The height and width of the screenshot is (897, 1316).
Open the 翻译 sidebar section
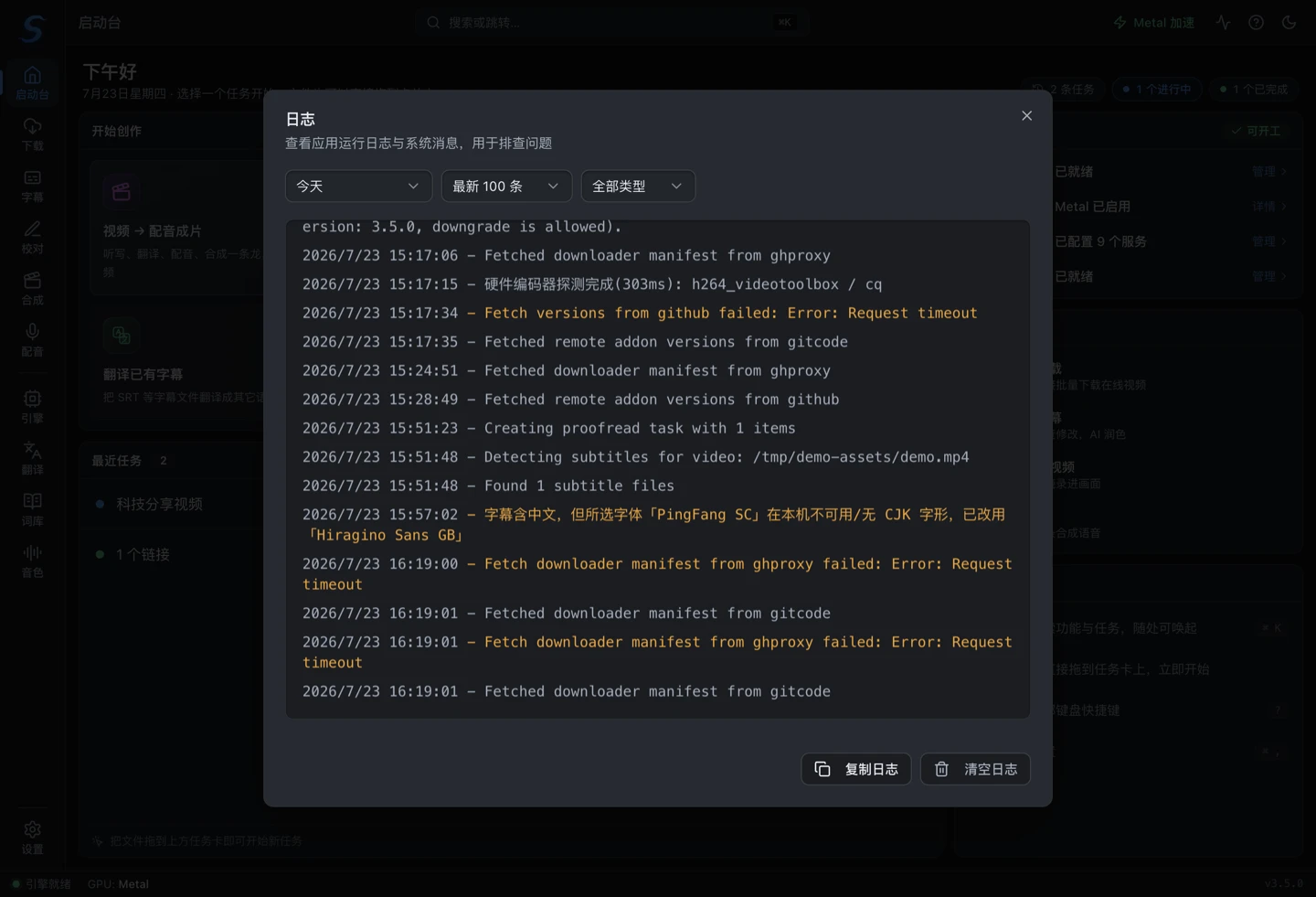click(x=32, y=457)
